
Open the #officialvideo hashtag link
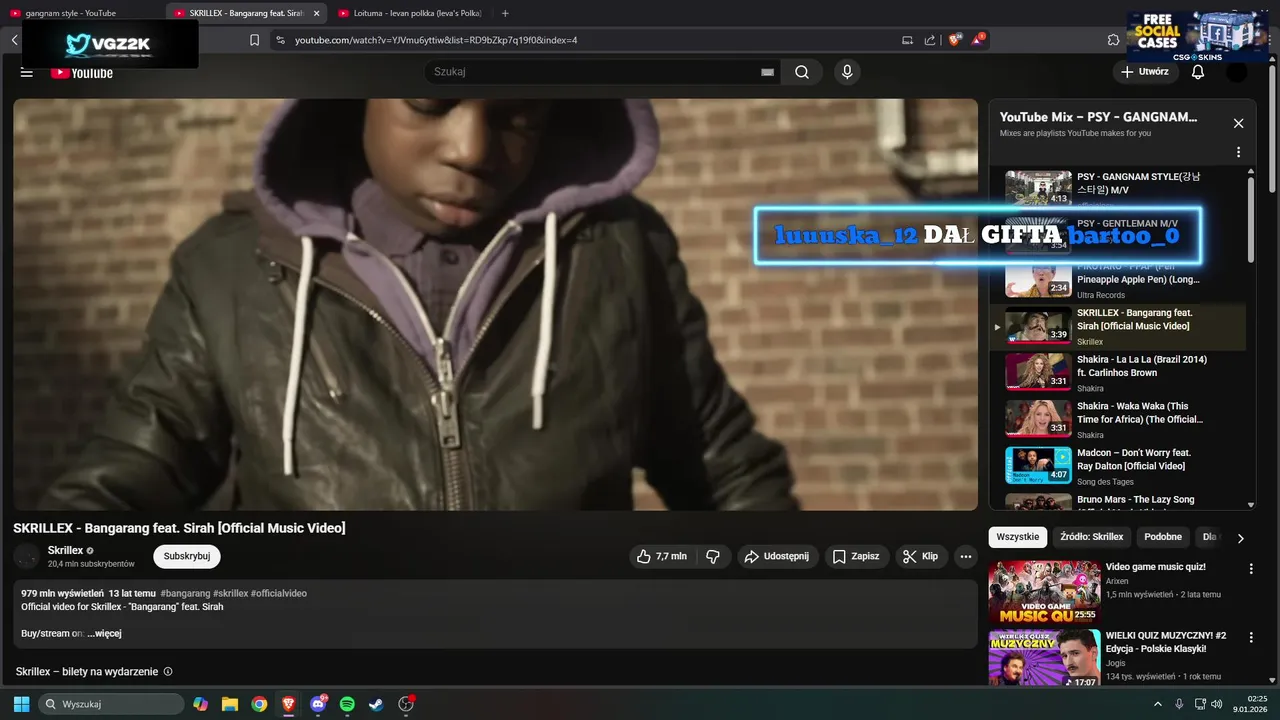tap(279, 593)
